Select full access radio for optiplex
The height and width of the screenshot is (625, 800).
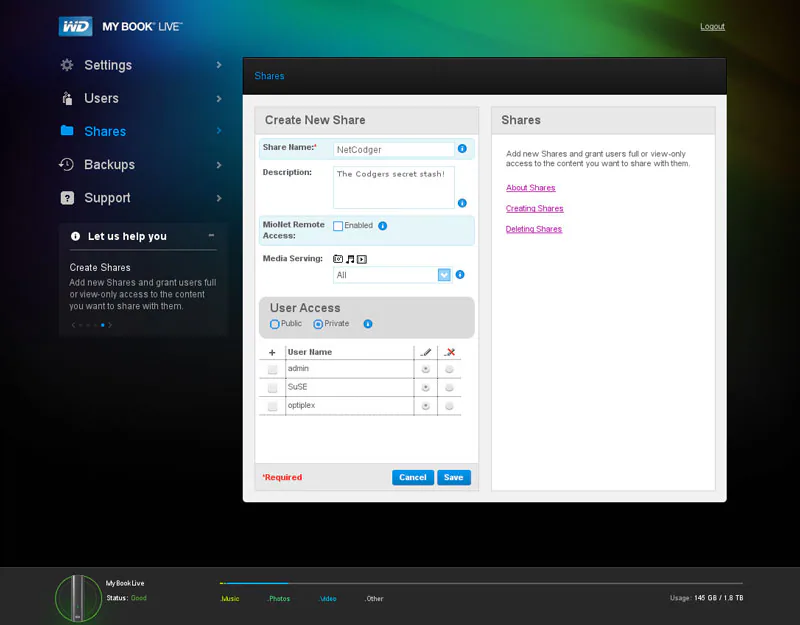pyautogui.click(x=426, y=406)
